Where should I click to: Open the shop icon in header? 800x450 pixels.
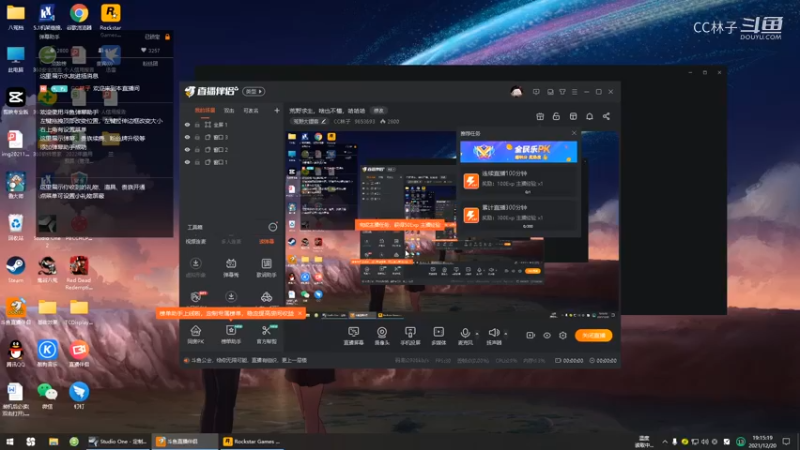coord(573,116)
